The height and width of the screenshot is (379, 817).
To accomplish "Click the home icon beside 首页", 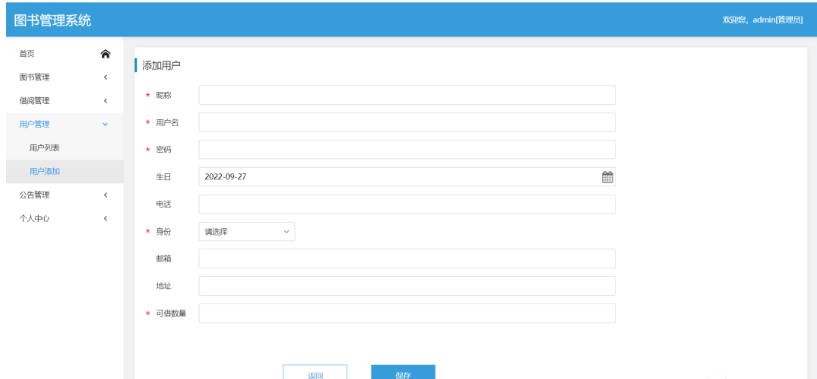I will (x=105, y=54).
